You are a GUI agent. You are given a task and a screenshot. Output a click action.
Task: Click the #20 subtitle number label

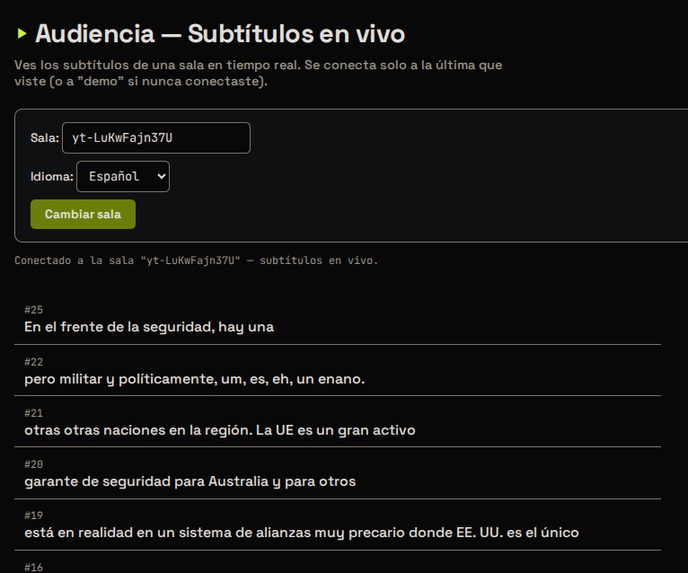pos(34,464)
